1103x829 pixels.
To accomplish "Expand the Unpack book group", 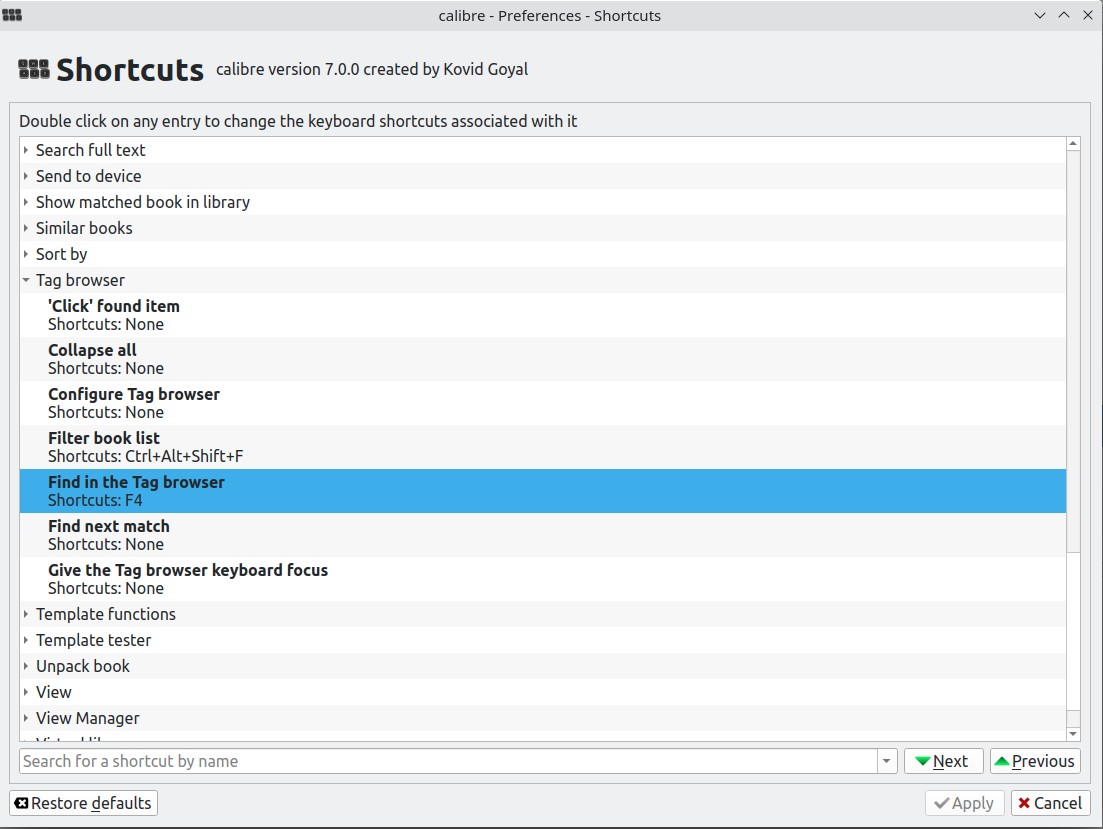I will click(x=25, y=666).
